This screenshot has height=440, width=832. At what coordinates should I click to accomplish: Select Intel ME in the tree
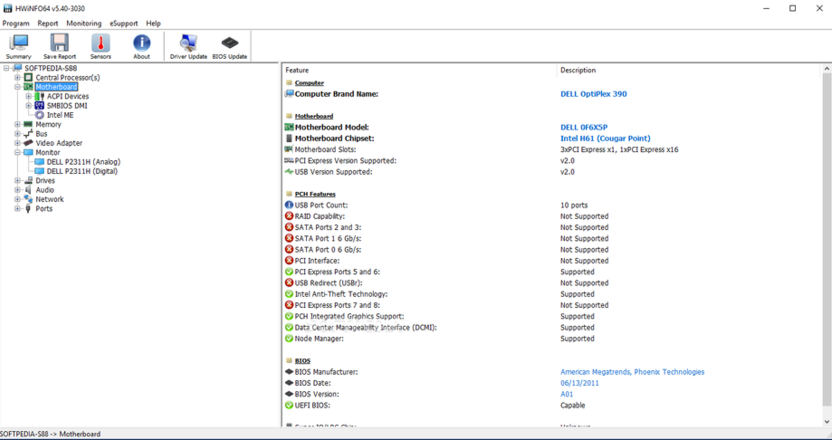(x=60, y=115)
